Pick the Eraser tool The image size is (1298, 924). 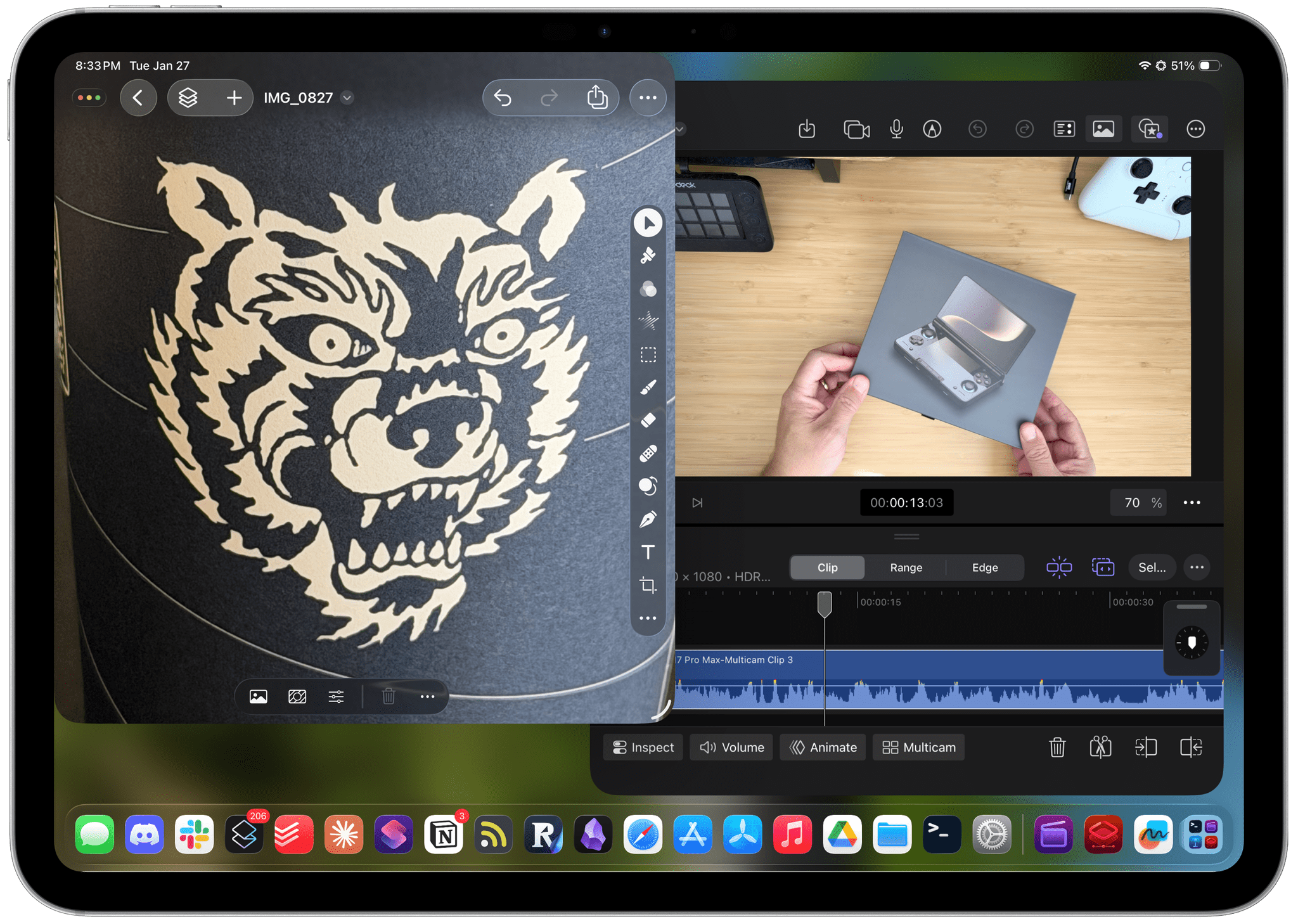pos(648,420)
